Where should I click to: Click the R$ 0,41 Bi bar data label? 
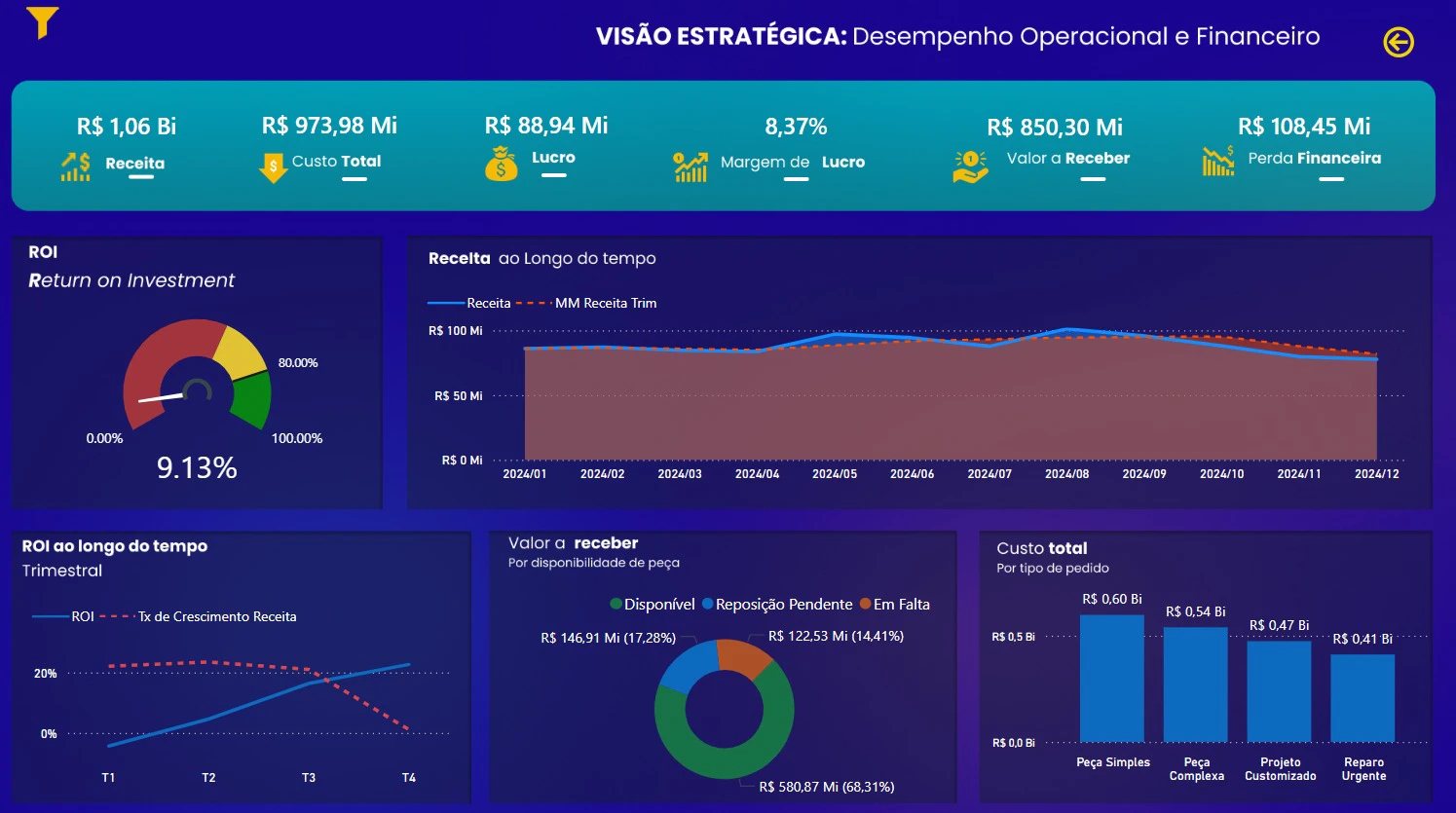[1363, 639]
